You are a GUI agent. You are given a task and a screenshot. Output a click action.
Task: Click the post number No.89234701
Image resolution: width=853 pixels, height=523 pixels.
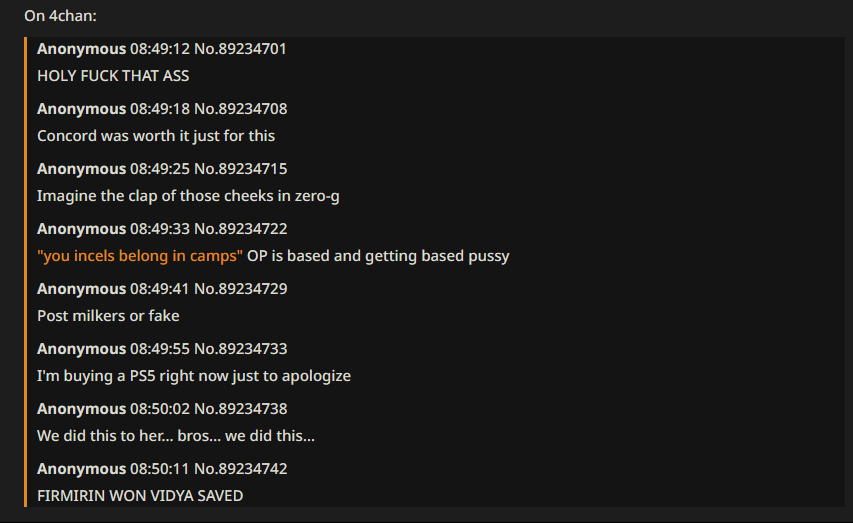point(240,49)
